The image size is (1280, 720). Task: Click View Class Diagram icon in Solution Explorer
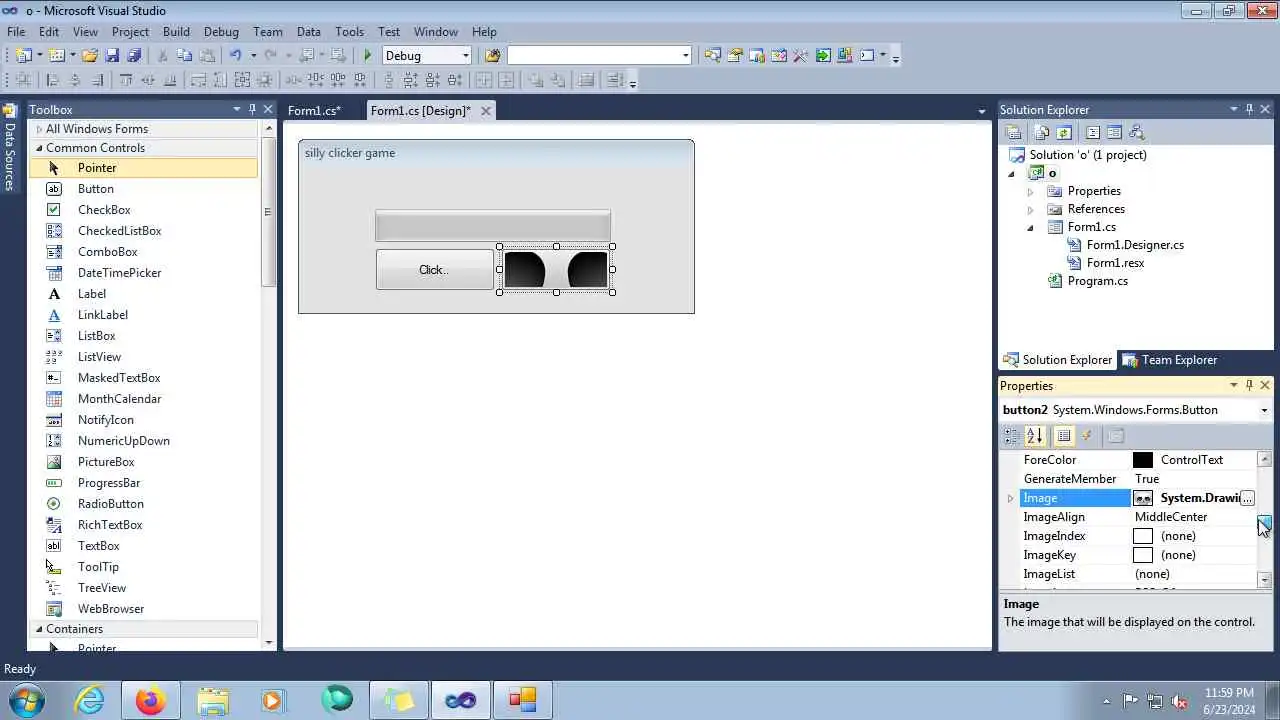pyautogui.click(x=1136, y=132)
